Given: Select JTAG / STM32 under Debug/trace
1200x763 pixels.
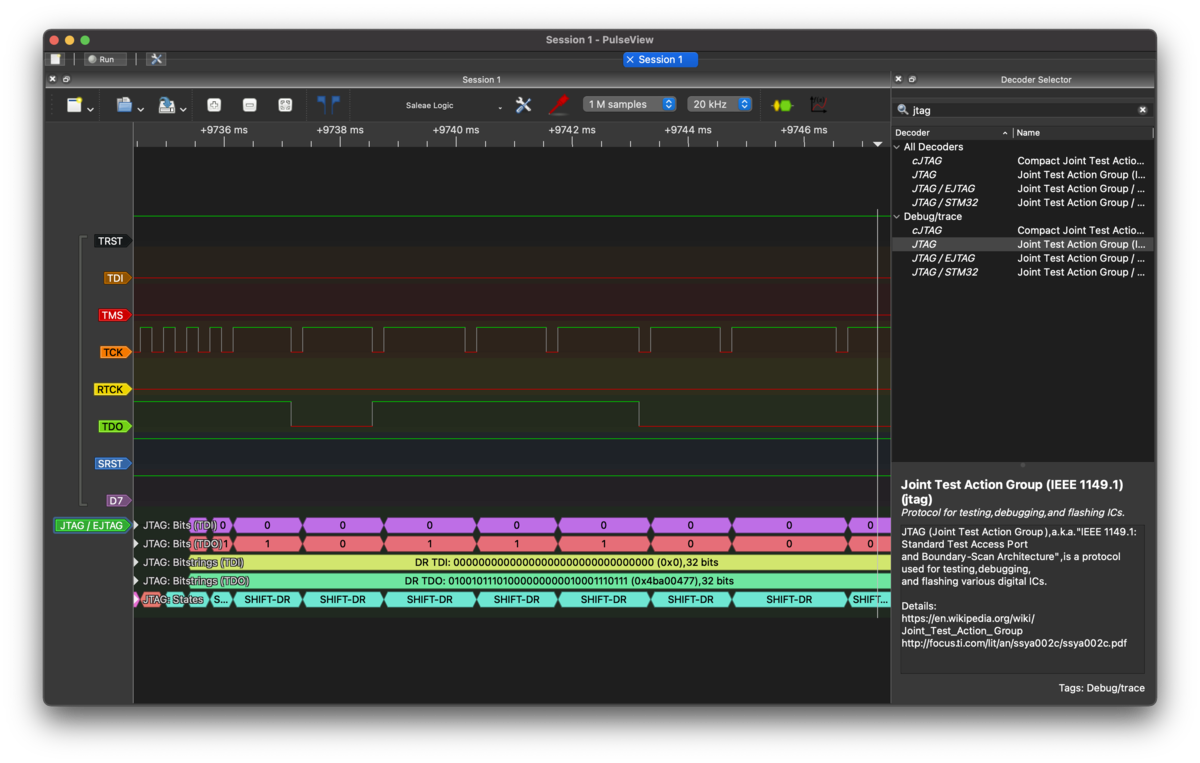Looking at the screenshot, I should 944,272.
